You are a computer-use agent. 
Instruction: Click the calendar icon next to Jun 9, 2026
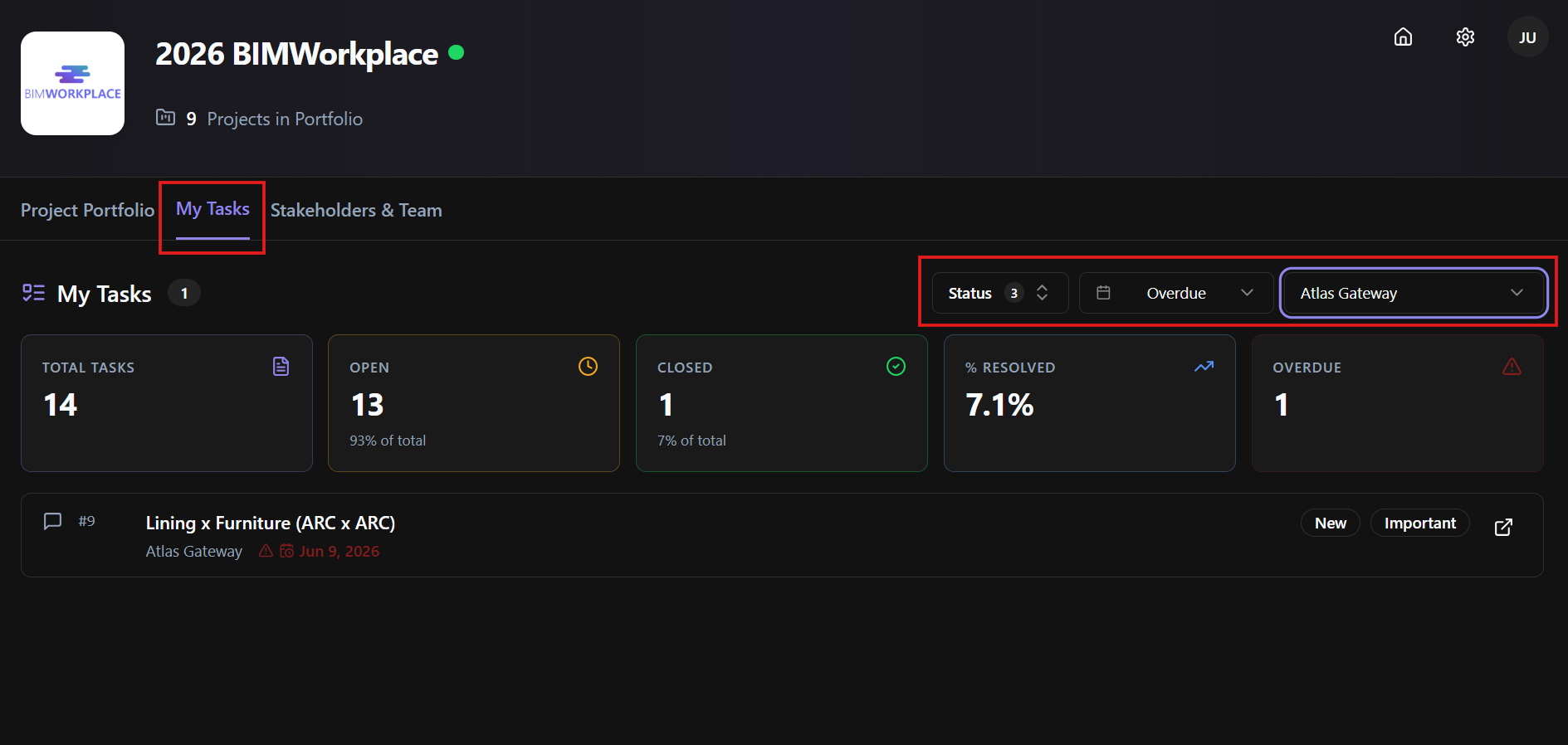(x=286, y=550)
